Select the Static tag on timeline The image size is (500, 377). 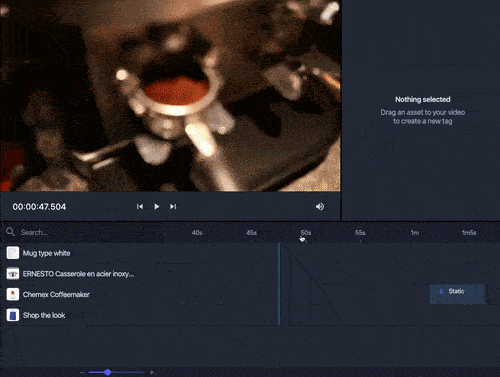pos(457,294)
